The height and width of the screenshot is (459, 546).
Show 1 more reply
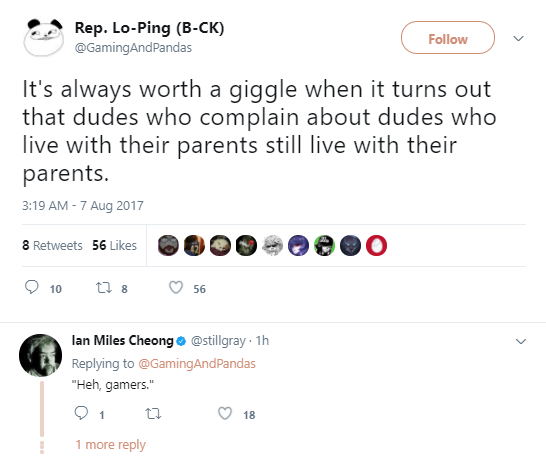coord(110,445)
